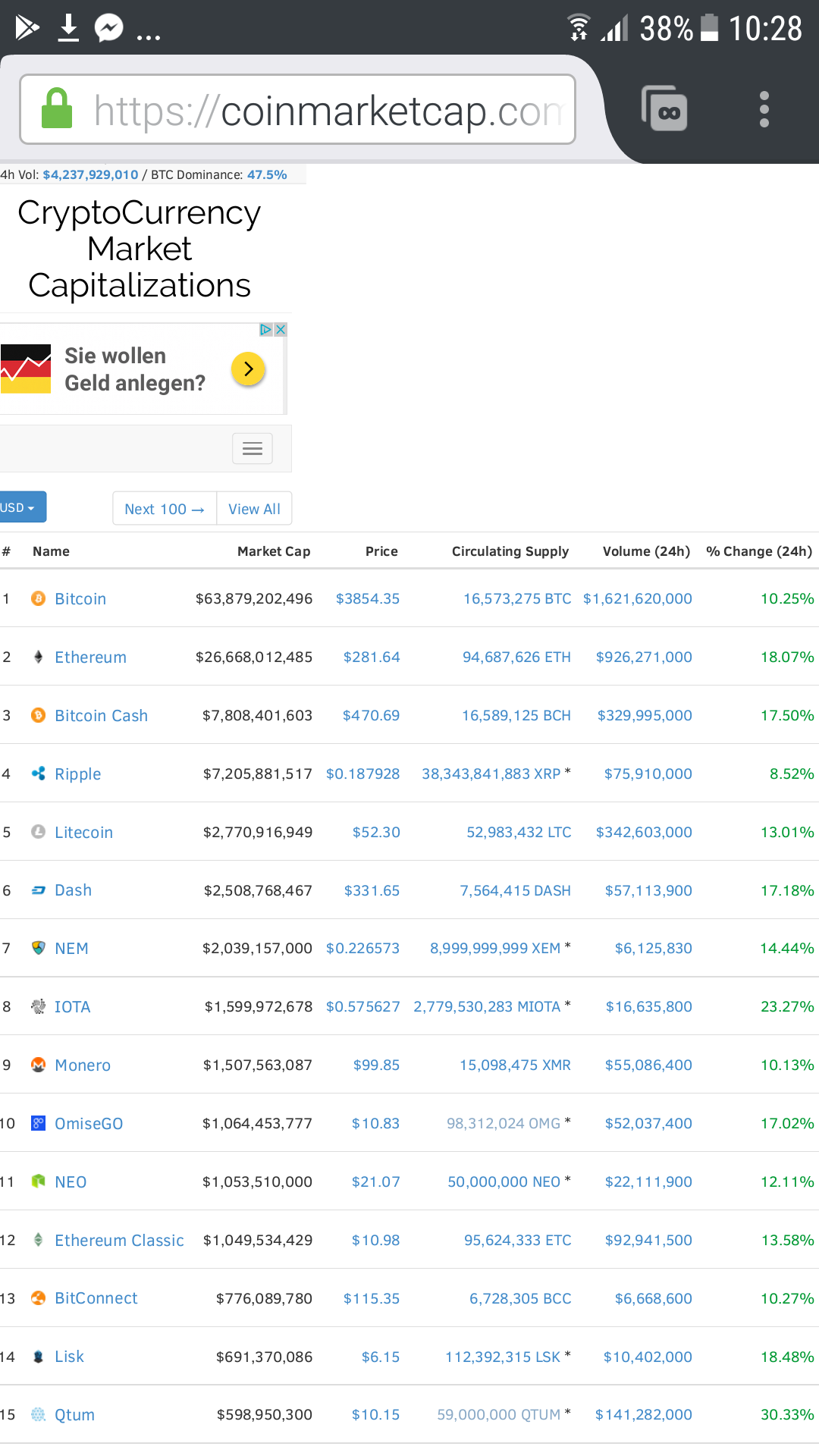Viewport: 819px width, 1456px height.
Task: Sort by Circulating Supply header
Action: [510, 551]
